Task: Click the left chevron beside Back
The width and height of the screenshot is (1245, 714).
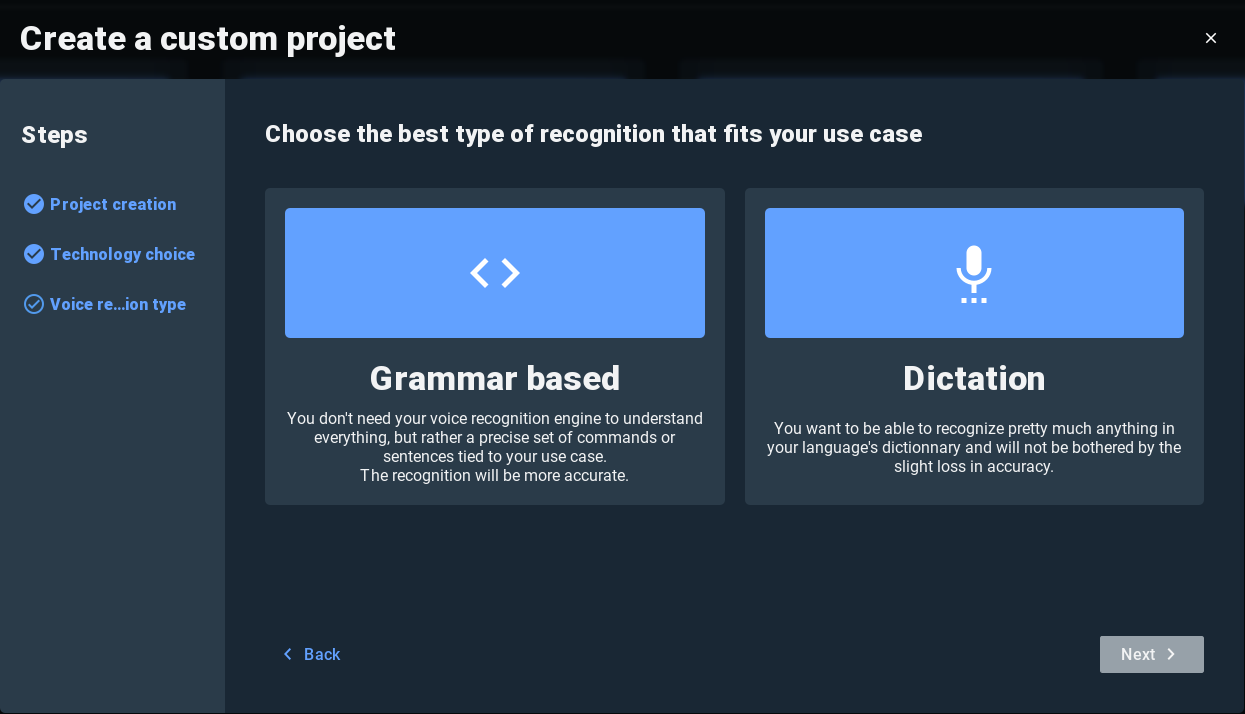Action: click(x=288, y=654)
